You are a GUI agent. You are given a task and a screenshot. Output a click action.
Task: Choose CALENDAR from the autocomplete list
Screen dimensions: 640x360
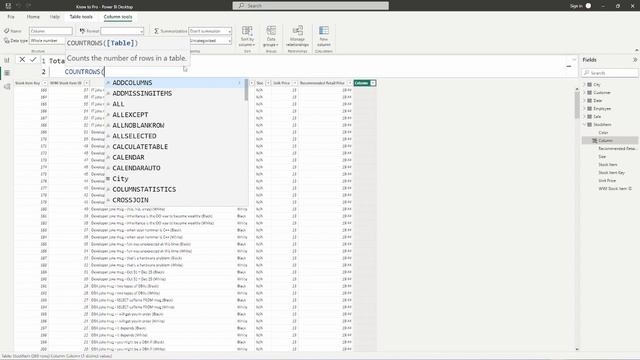[x=176, y=157]
